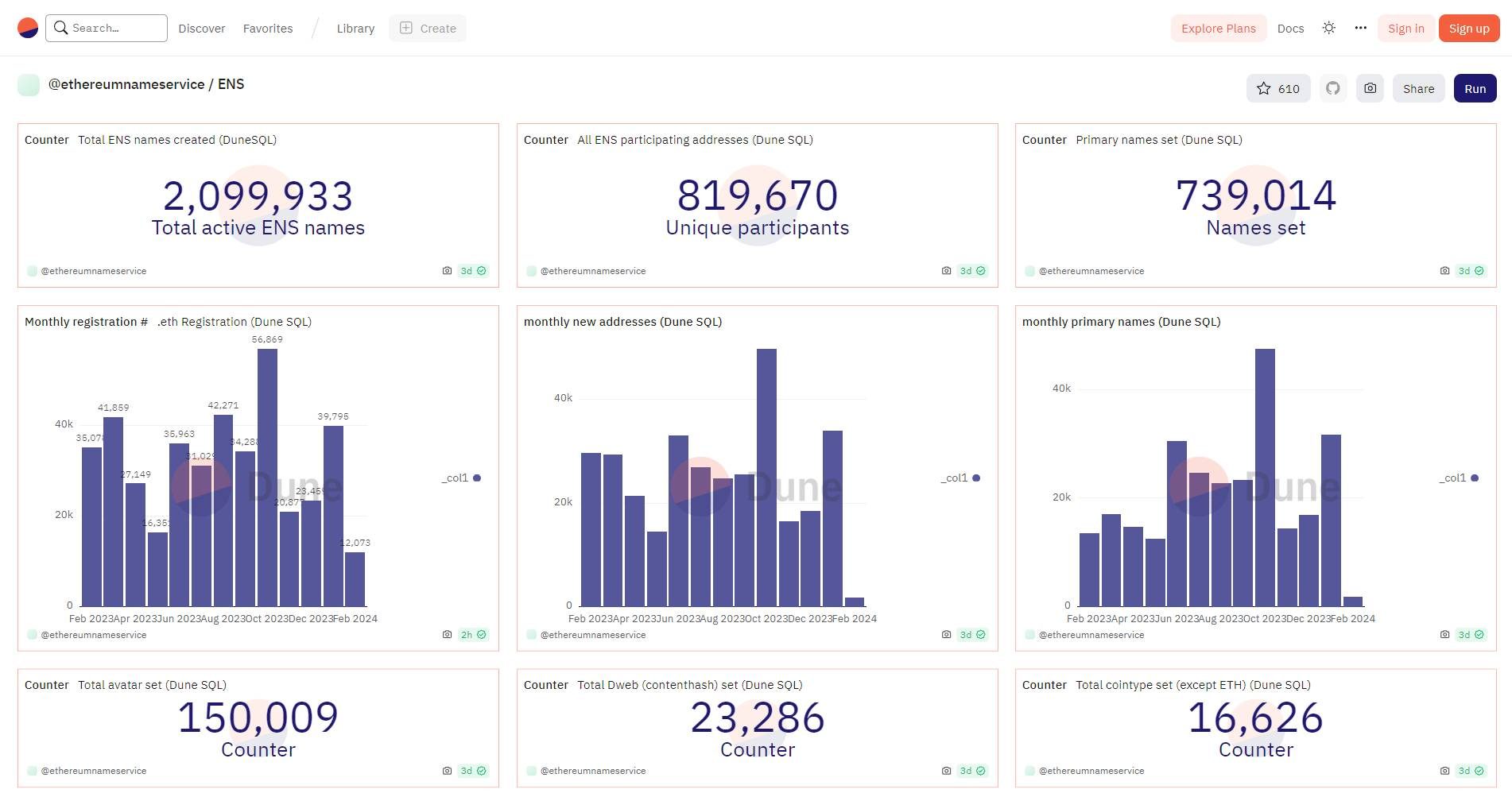Image resolution: width=1512 pixels, height=797 pixels.
Task: Click camera icon on monthly primary names card
Action: point(1444,635)
